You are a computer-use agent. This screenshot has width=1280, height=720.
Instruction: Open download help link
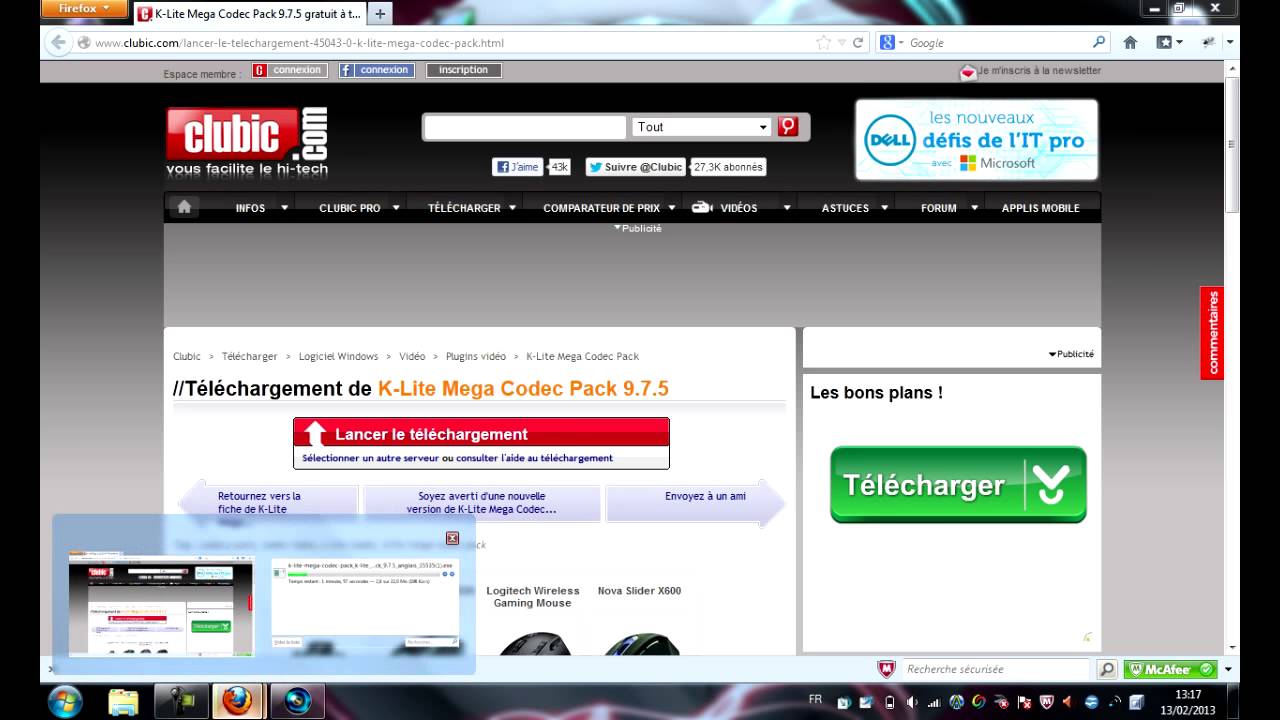[535, 458]
